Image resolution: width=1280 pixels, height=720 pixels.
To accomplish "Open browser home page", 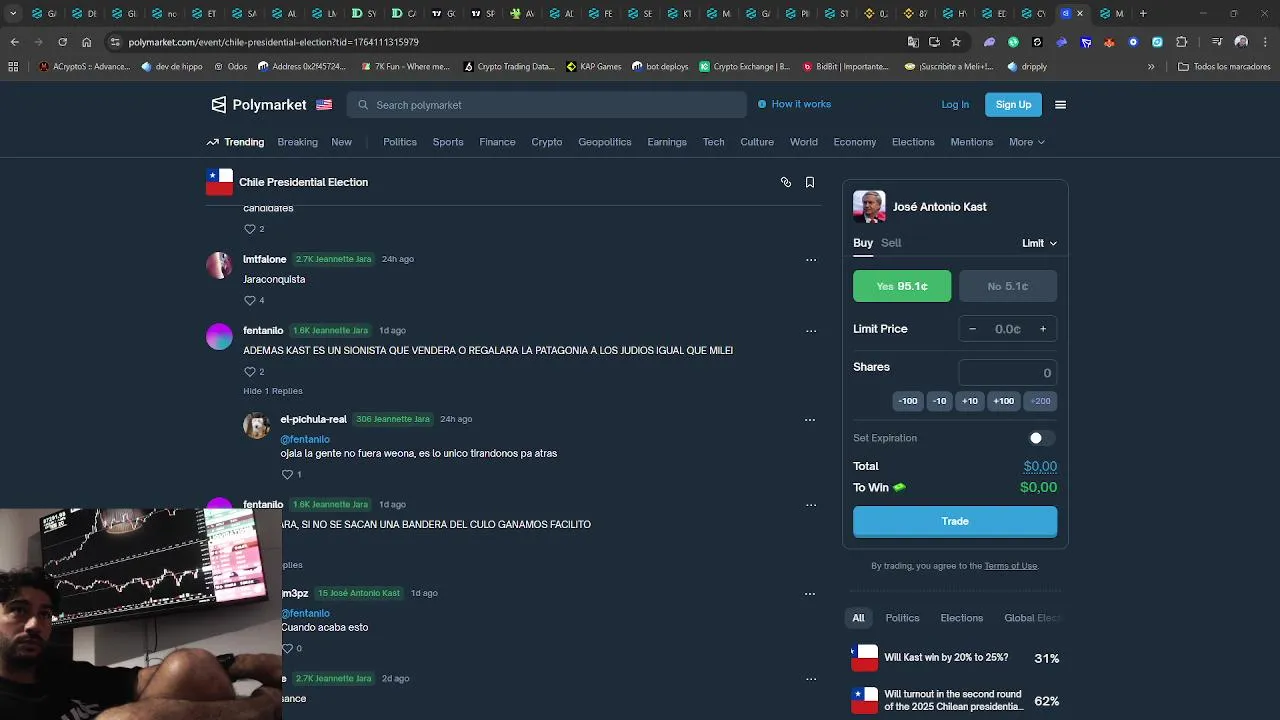I will (86, 42).
